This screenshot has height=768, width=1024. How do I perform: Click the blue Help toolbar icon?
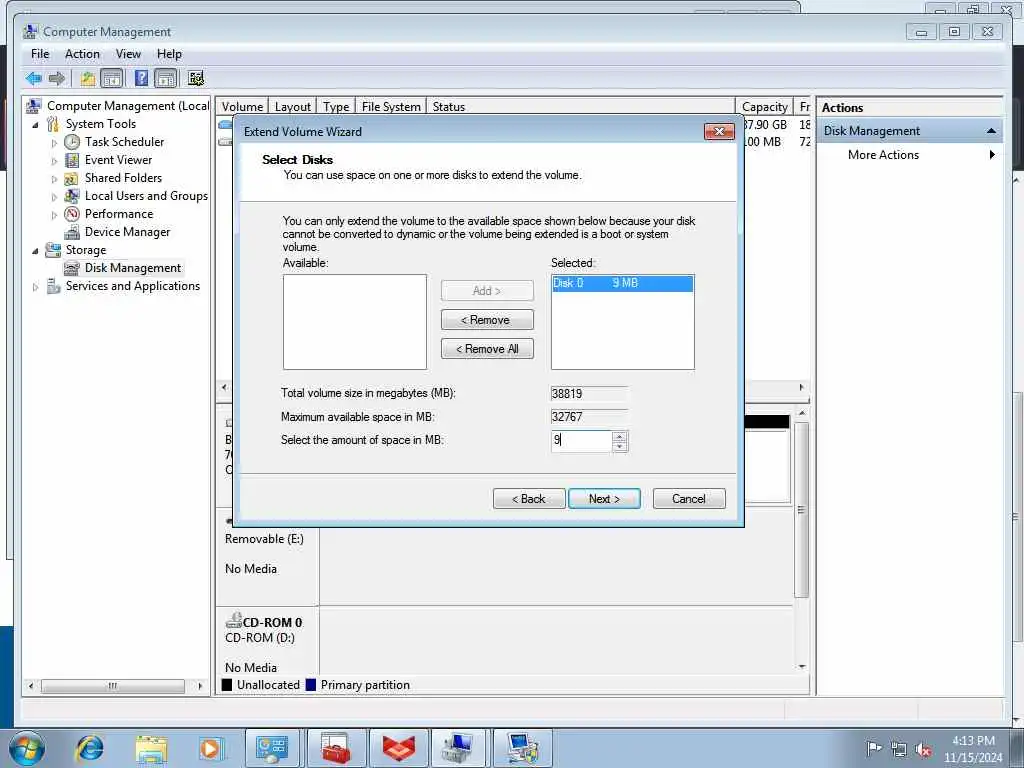pyautogui.click(x=141, y=79)
